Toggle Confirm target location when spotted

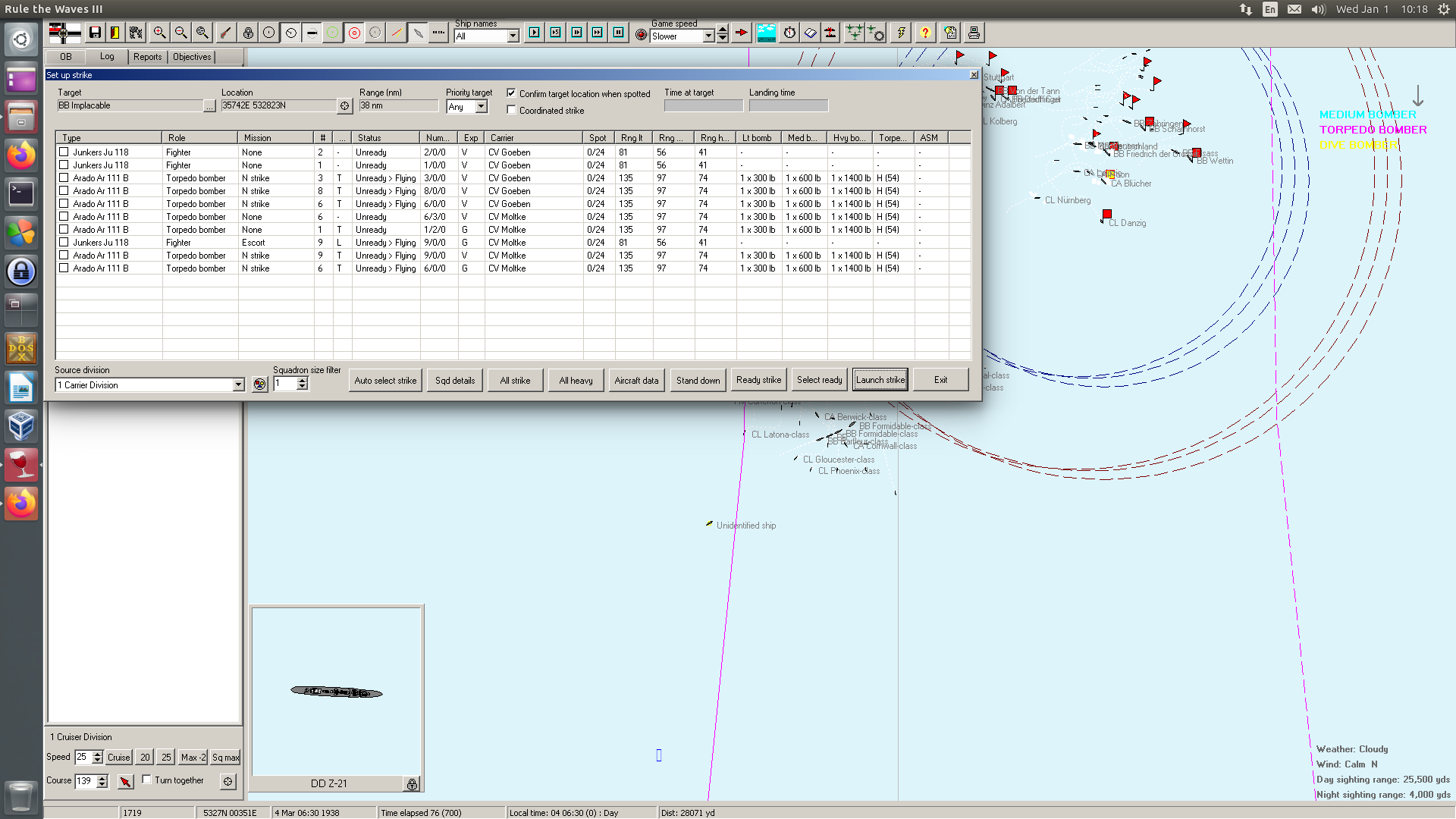click(512, 93)
